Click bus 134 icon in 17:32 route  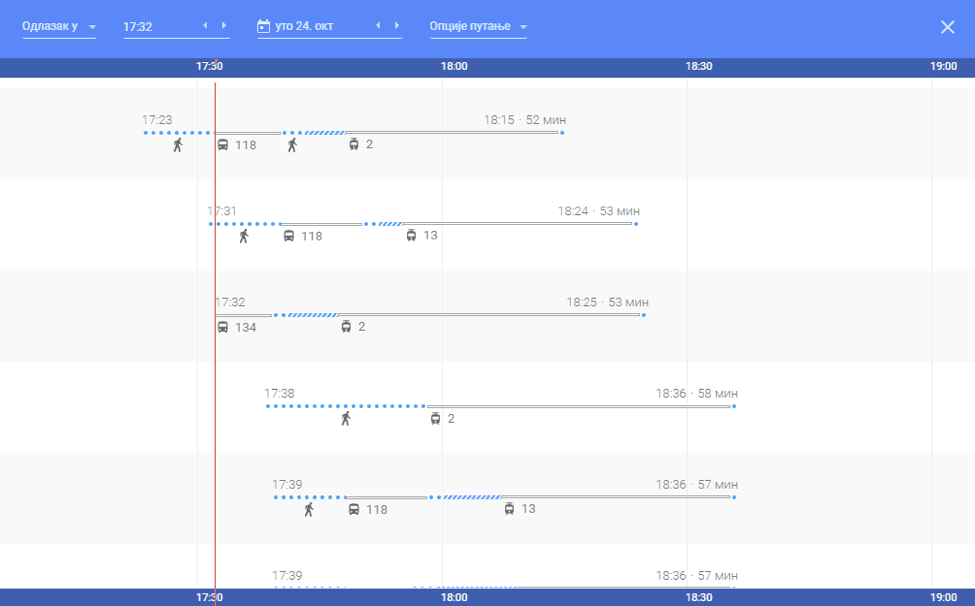223,327
